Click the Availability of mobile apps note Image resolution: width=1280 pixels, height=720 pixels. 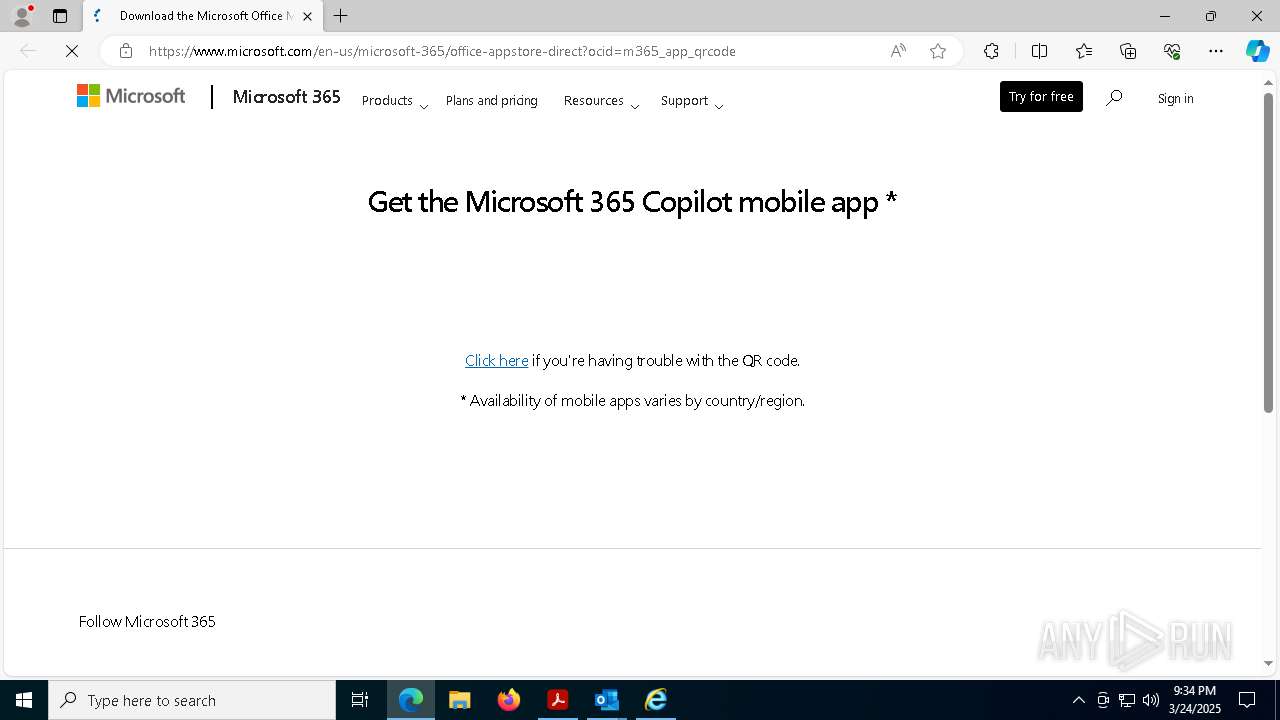pyautogui.click(x=632, y=401)
